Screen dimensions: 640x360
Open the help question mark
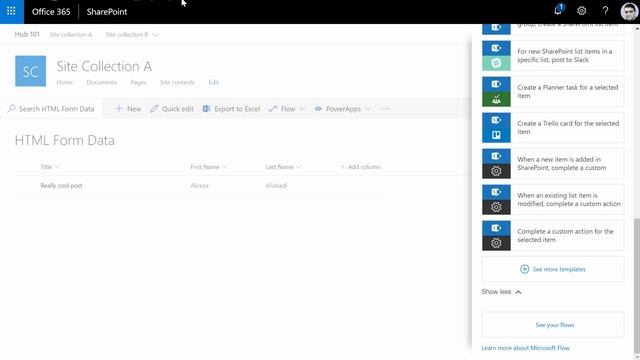point(605,11)
